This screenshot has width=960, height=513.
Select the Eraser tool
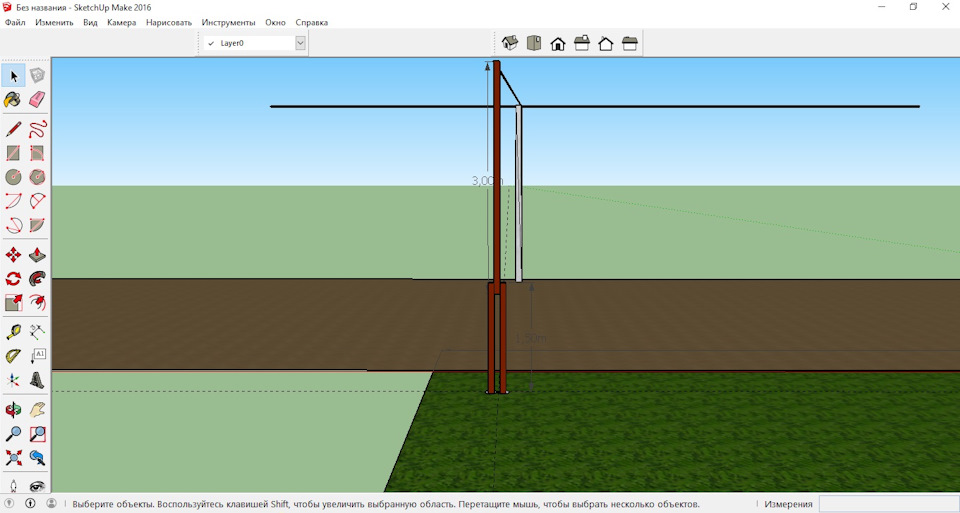pos(37,99)
